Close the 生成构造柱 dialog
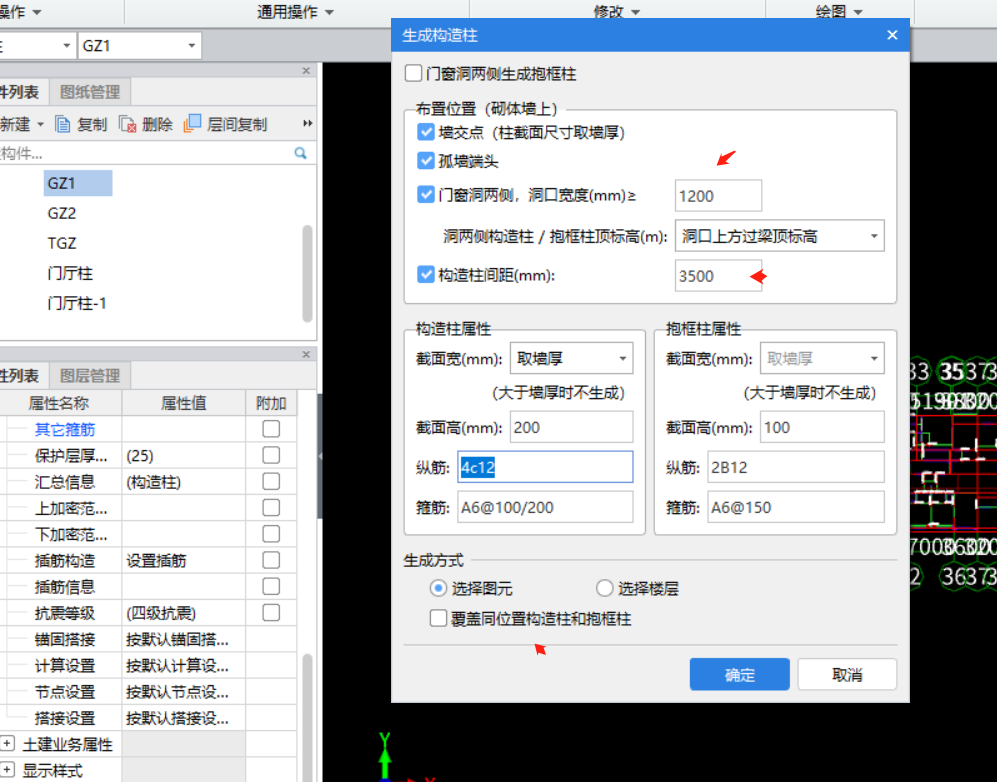 point(892,35)
